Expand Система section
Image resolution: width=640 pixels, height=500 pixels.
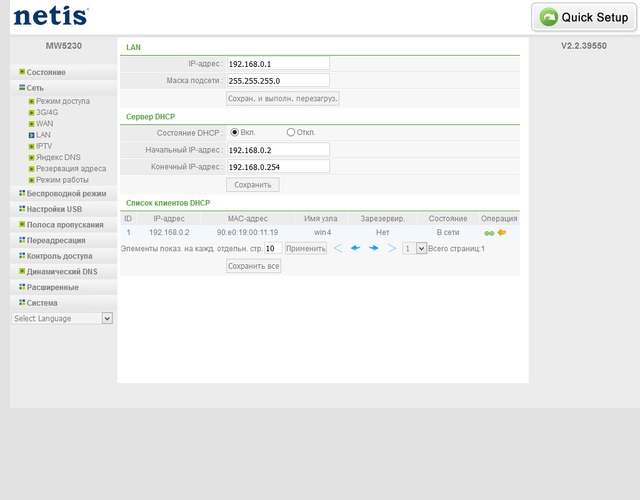[42, 303]
